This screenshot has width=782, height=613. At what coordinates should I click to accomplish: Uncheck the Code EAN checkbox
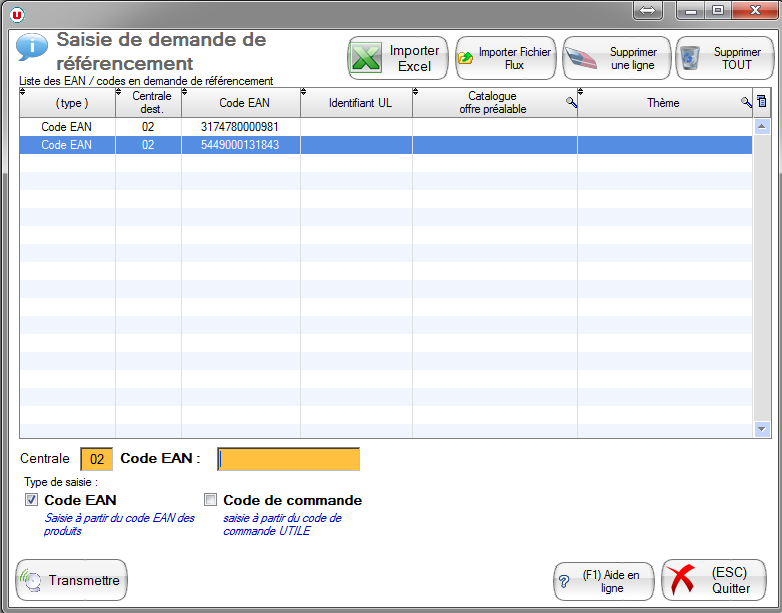click(x=32, y=500)
